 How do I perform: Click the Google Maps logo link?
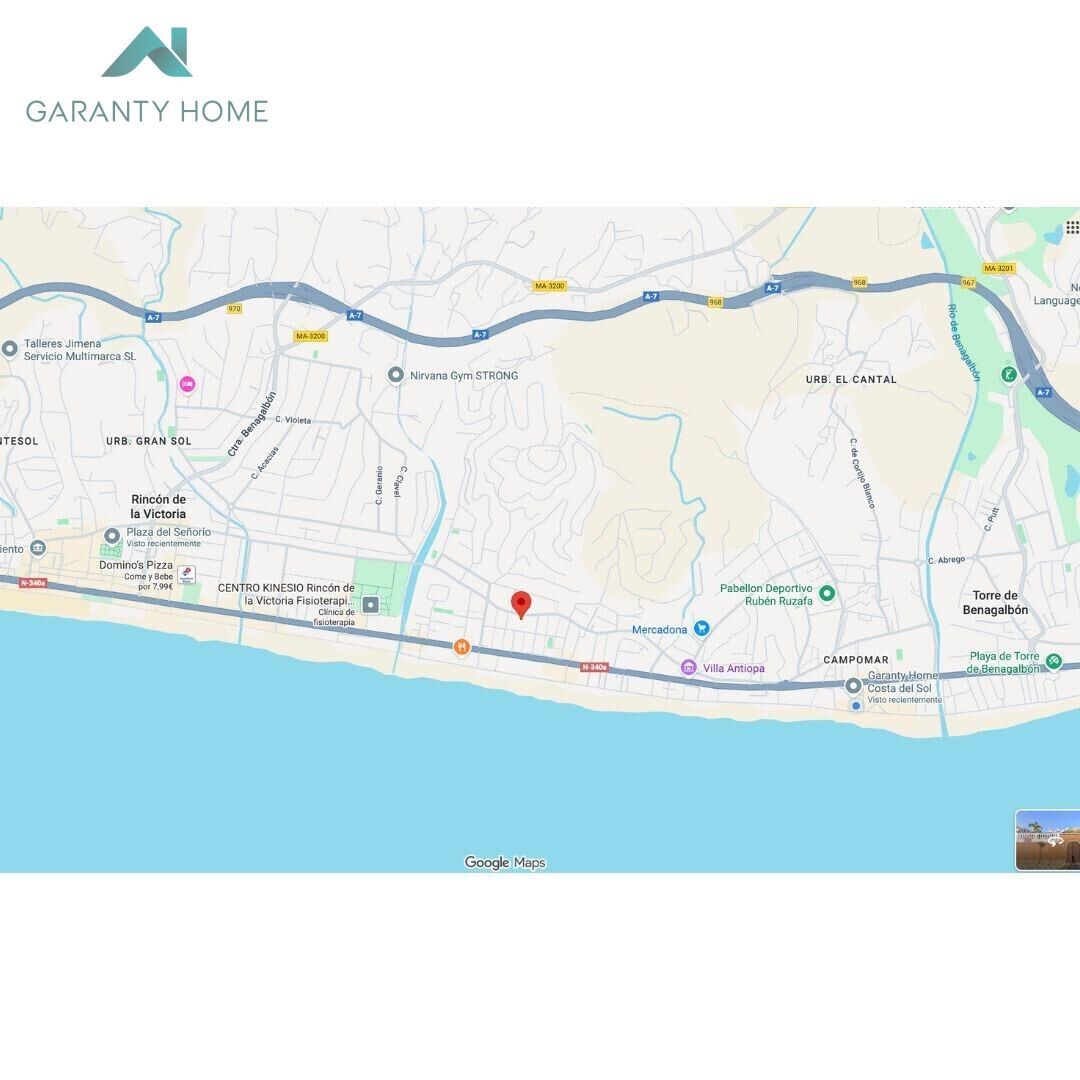tap(505, 862)
